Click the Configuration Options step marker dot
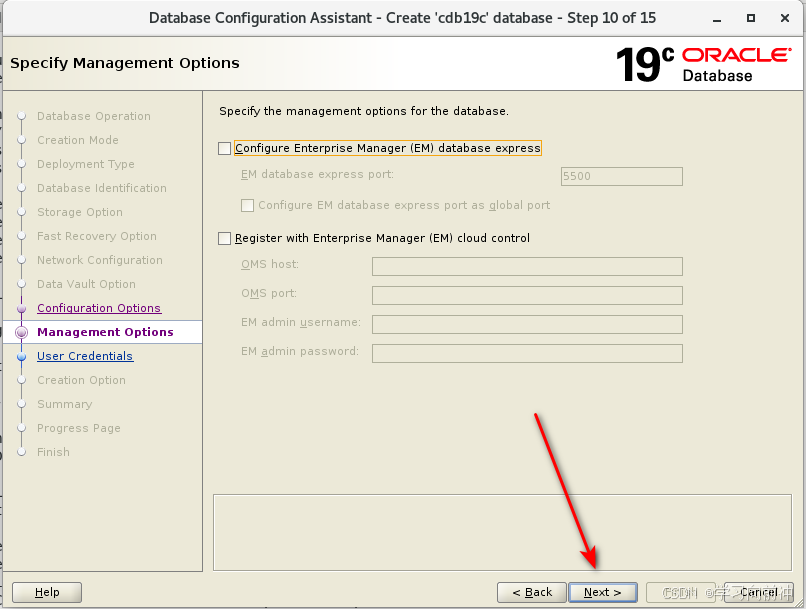The height and width of the screenshot is (609, 806). point(21,308)
